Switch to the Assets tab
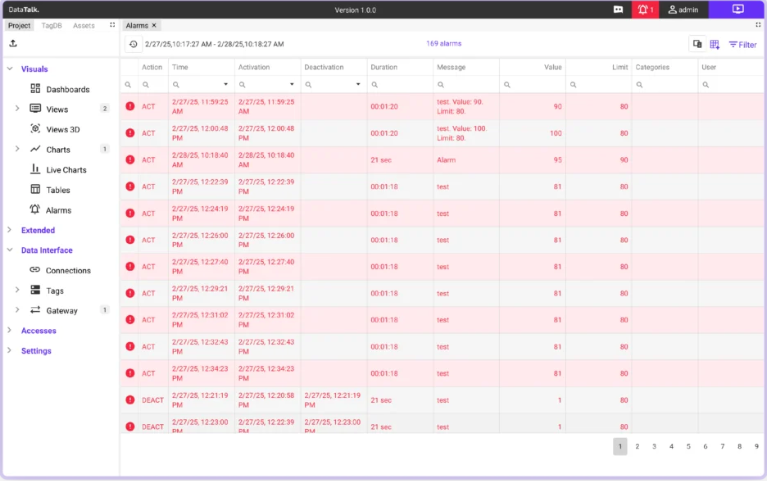Image resolution: width=767 pixels, height=481 pixels. click(84, 25)
